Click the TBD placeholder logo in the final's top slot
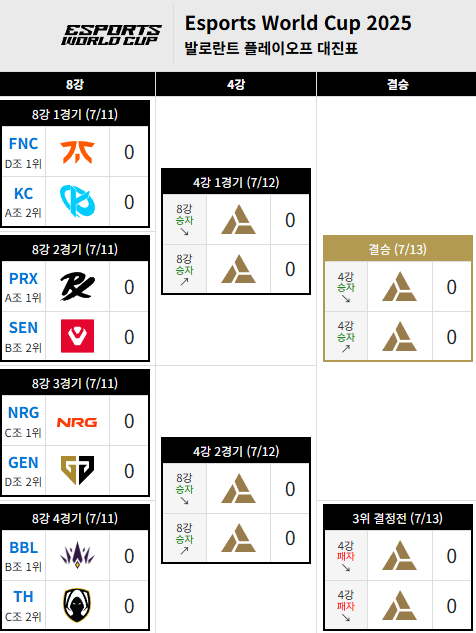Image resolution: width=476 pixels, height=633 pixels. pos(399,287)
